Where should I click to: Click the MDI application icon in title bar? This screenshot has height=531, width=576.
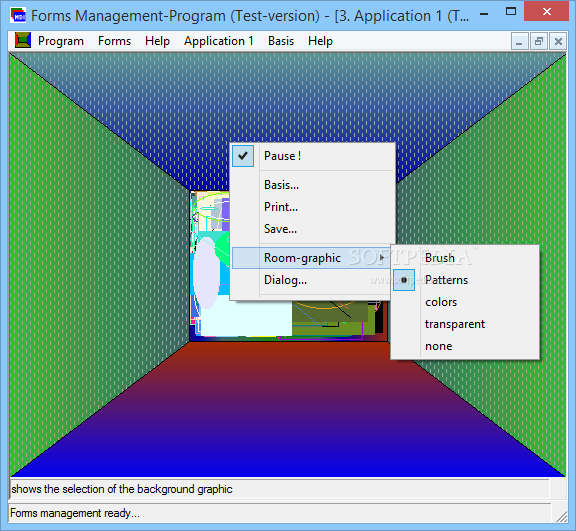18,16
